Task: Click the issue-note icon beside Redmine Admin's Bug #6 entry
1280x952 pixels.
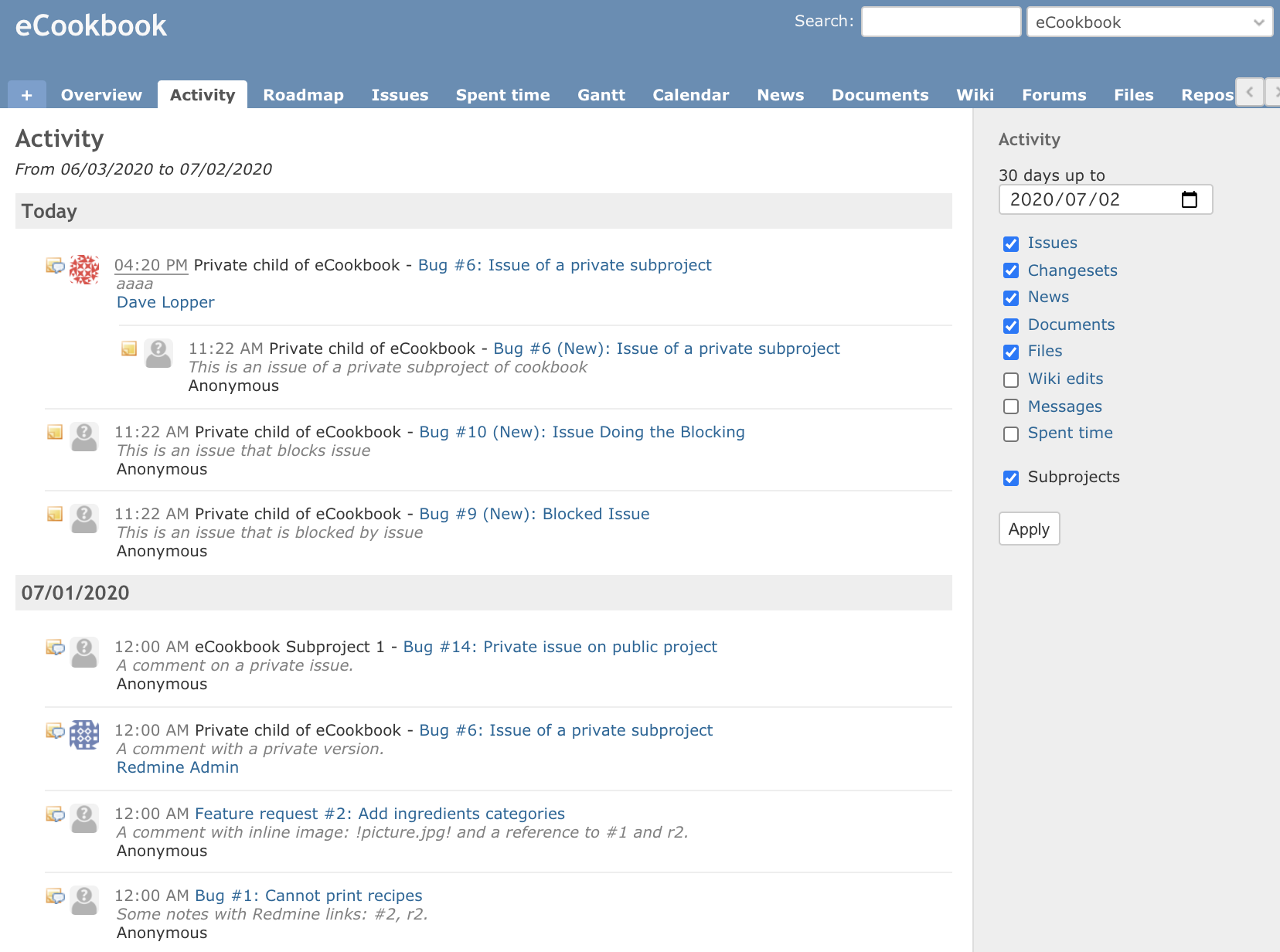Action: tap(55, 731)
